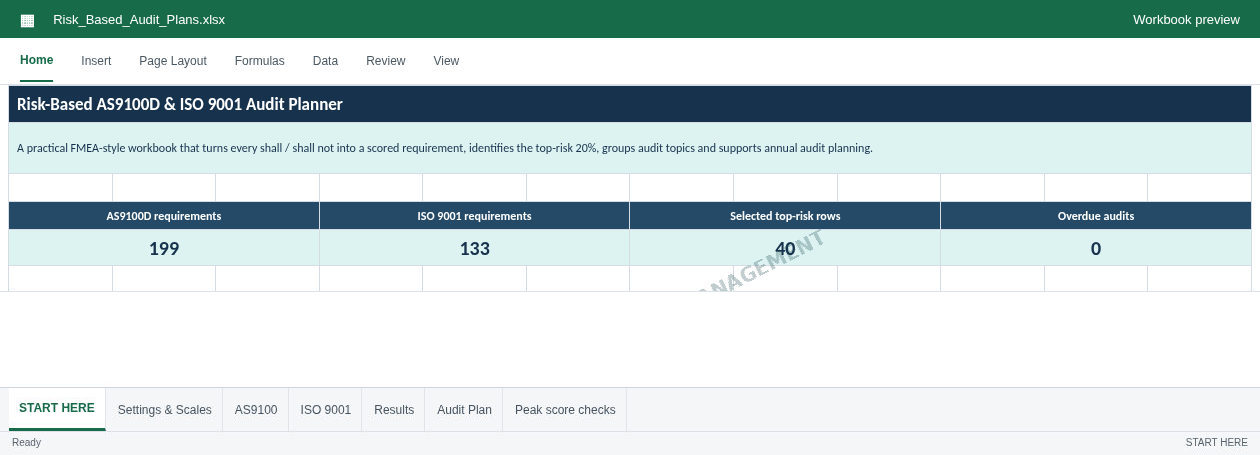Click the workbook grid icon beside the filename
The width and height of the screenshot is (1260, 455).
point(27,20)
